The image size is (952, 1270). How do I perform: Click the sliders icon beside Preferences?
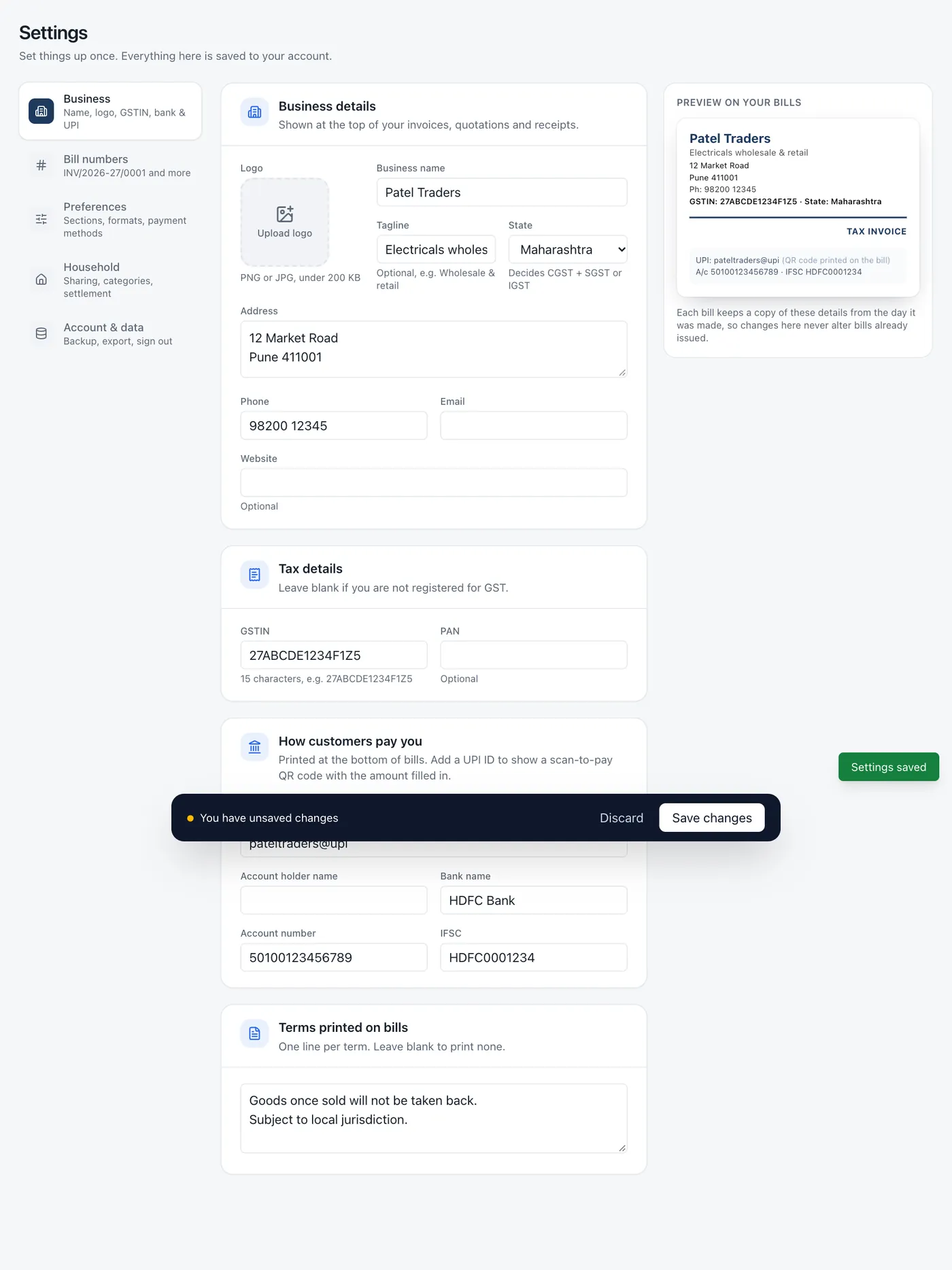41,219
